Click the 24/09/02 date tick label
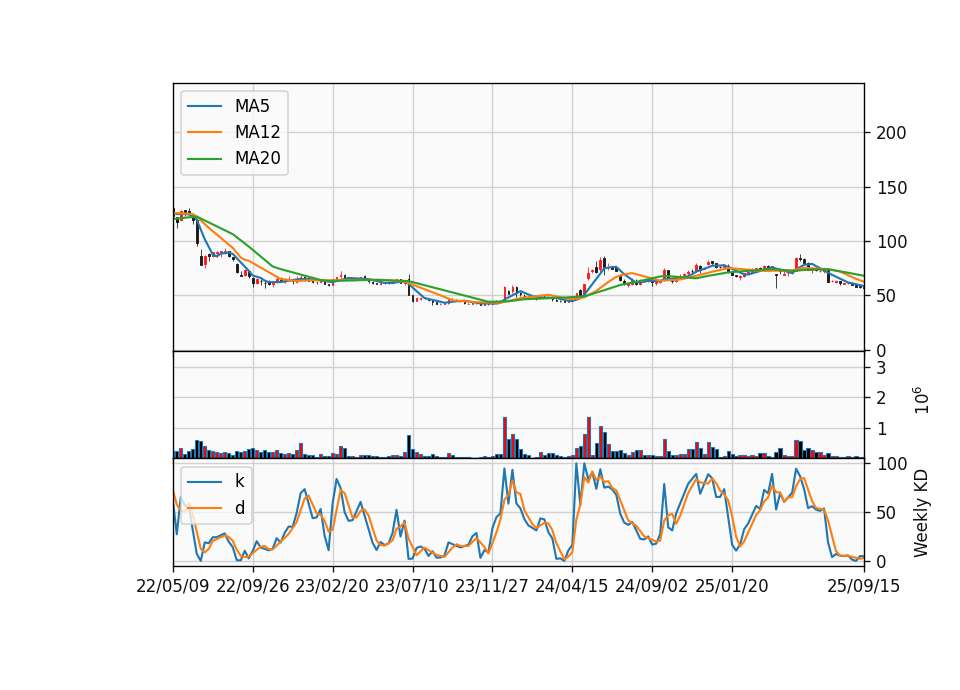The width and height of the screenshot is (960, 690). tap(651, 586)
